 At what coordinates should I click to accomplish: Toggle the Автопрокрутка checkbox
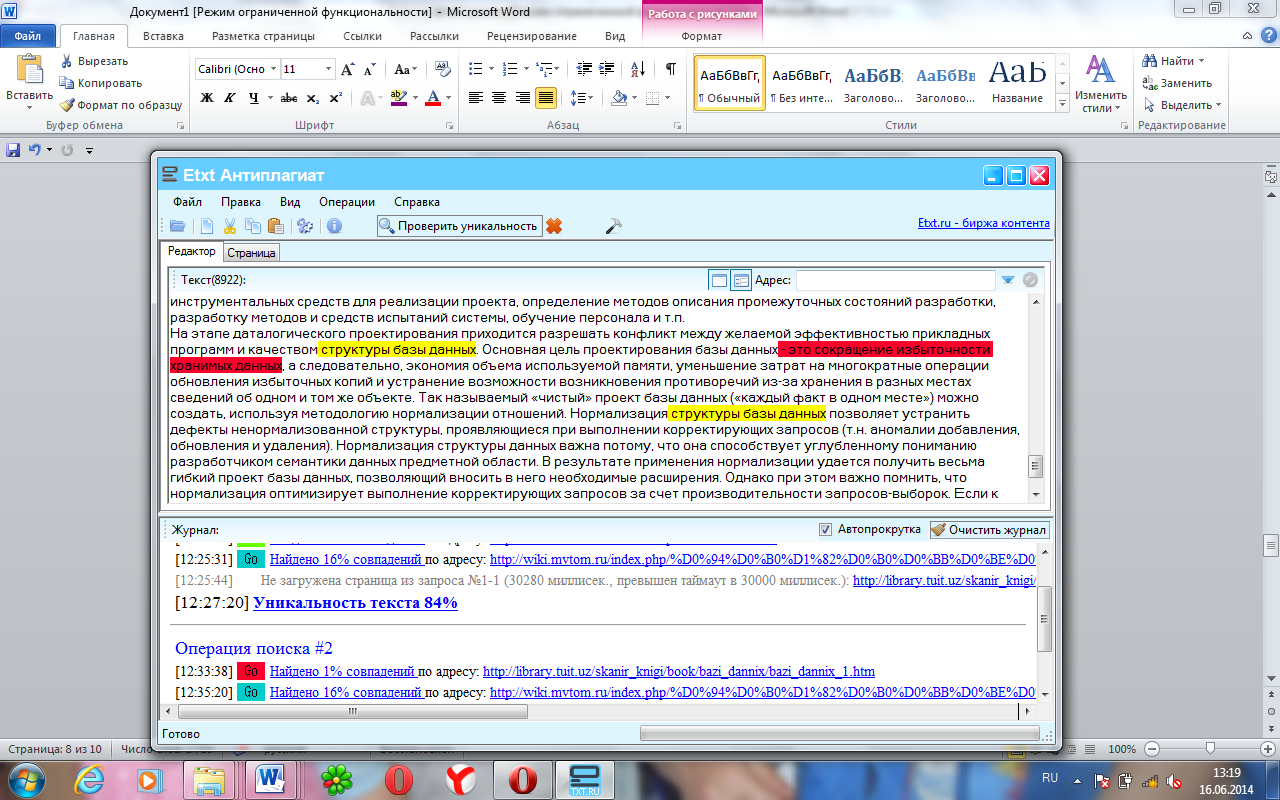coord(825,530)
